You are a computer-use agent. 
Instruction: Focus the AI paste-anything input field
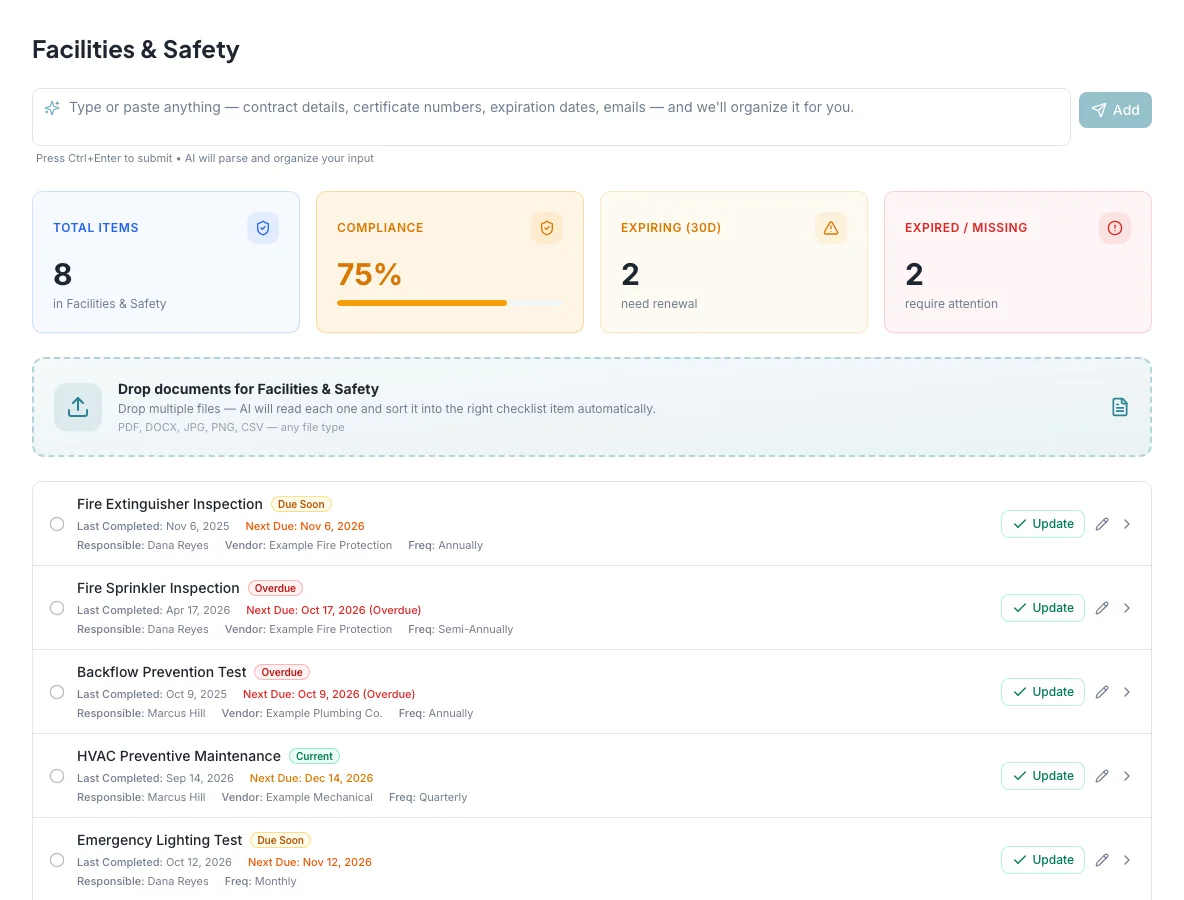point(551,117)
